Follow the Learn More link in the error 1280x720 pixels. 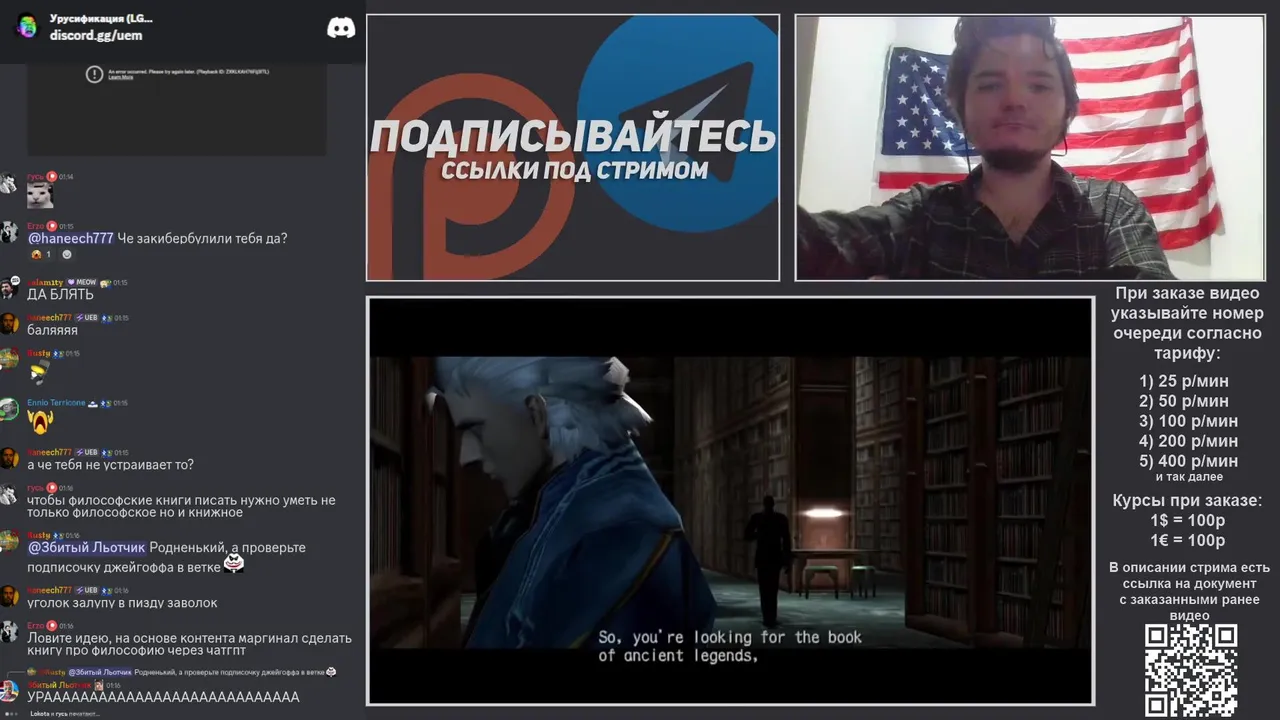(x=120, y=77)
